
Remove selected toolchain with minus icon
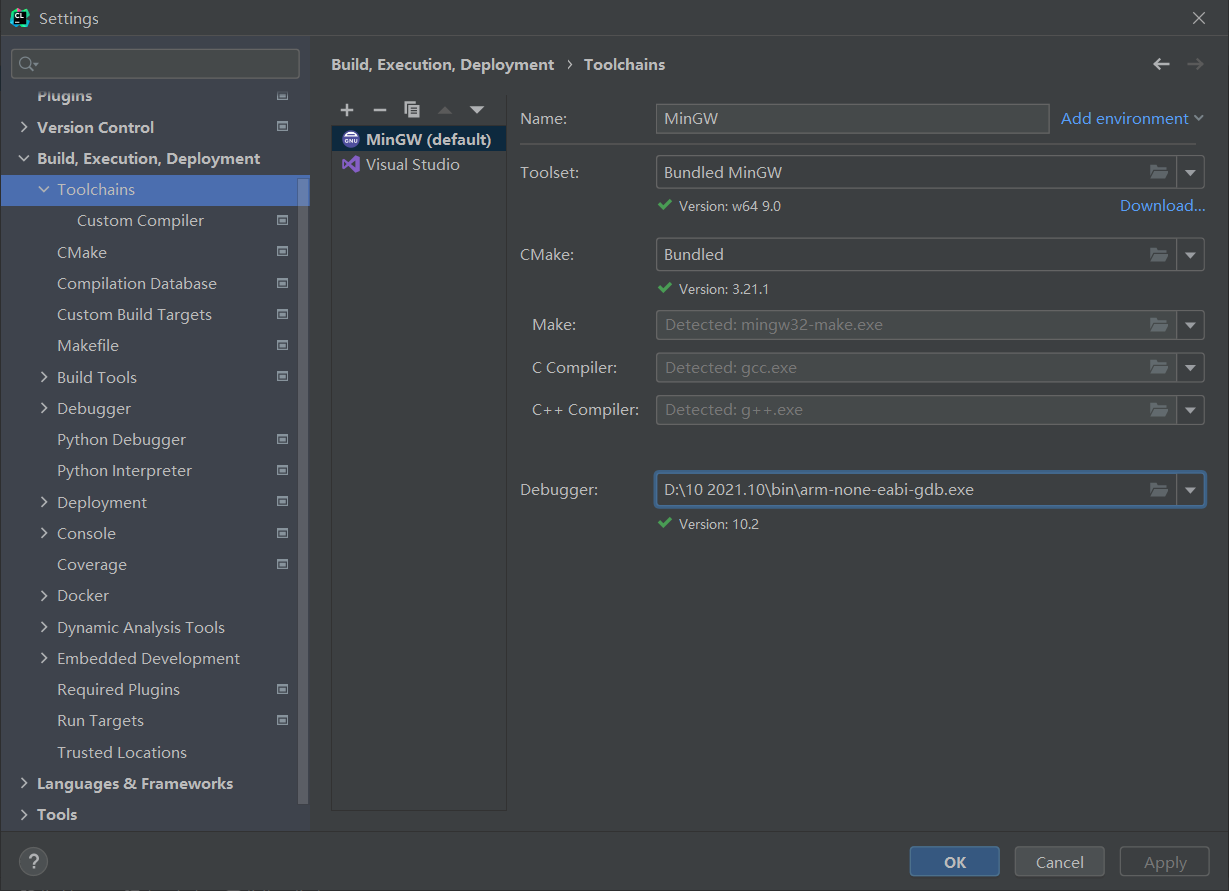pos(379,110)
